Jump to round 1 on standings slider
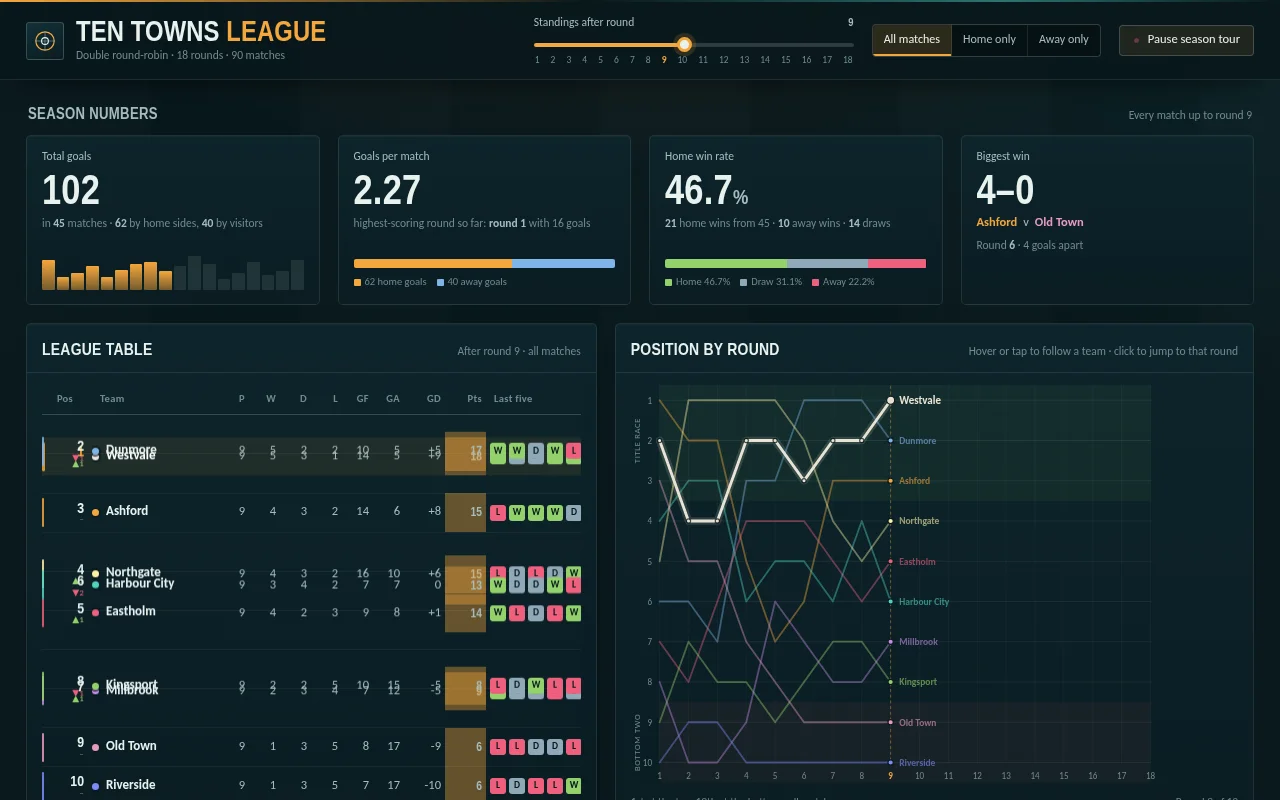Image resolution: width=1280 pixels, height=800 pixels. pos(537,60)
